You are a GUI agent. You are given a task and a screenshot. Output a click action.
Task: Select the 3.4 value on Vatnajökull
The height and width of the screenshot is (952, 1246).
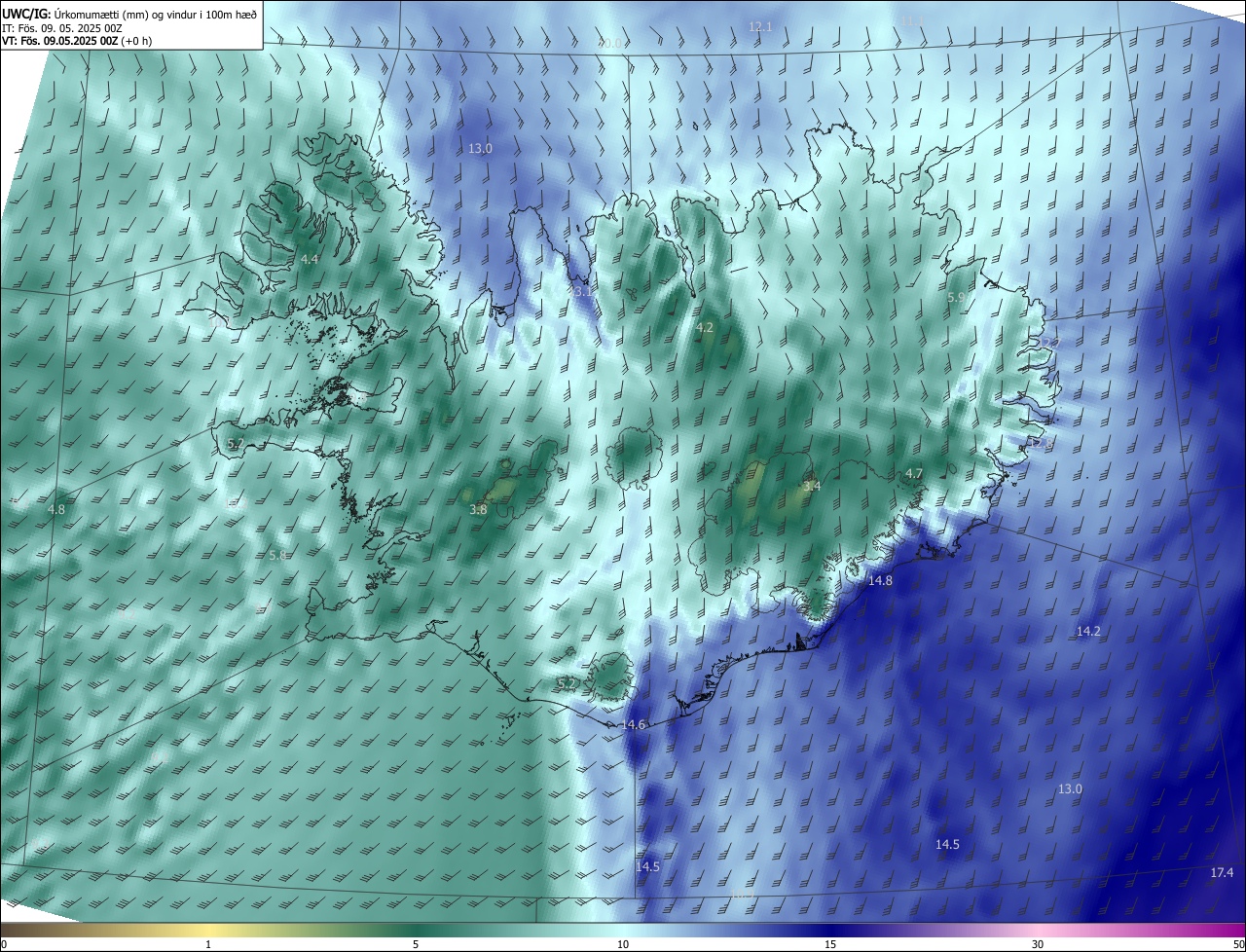click(x=812, y=486)
